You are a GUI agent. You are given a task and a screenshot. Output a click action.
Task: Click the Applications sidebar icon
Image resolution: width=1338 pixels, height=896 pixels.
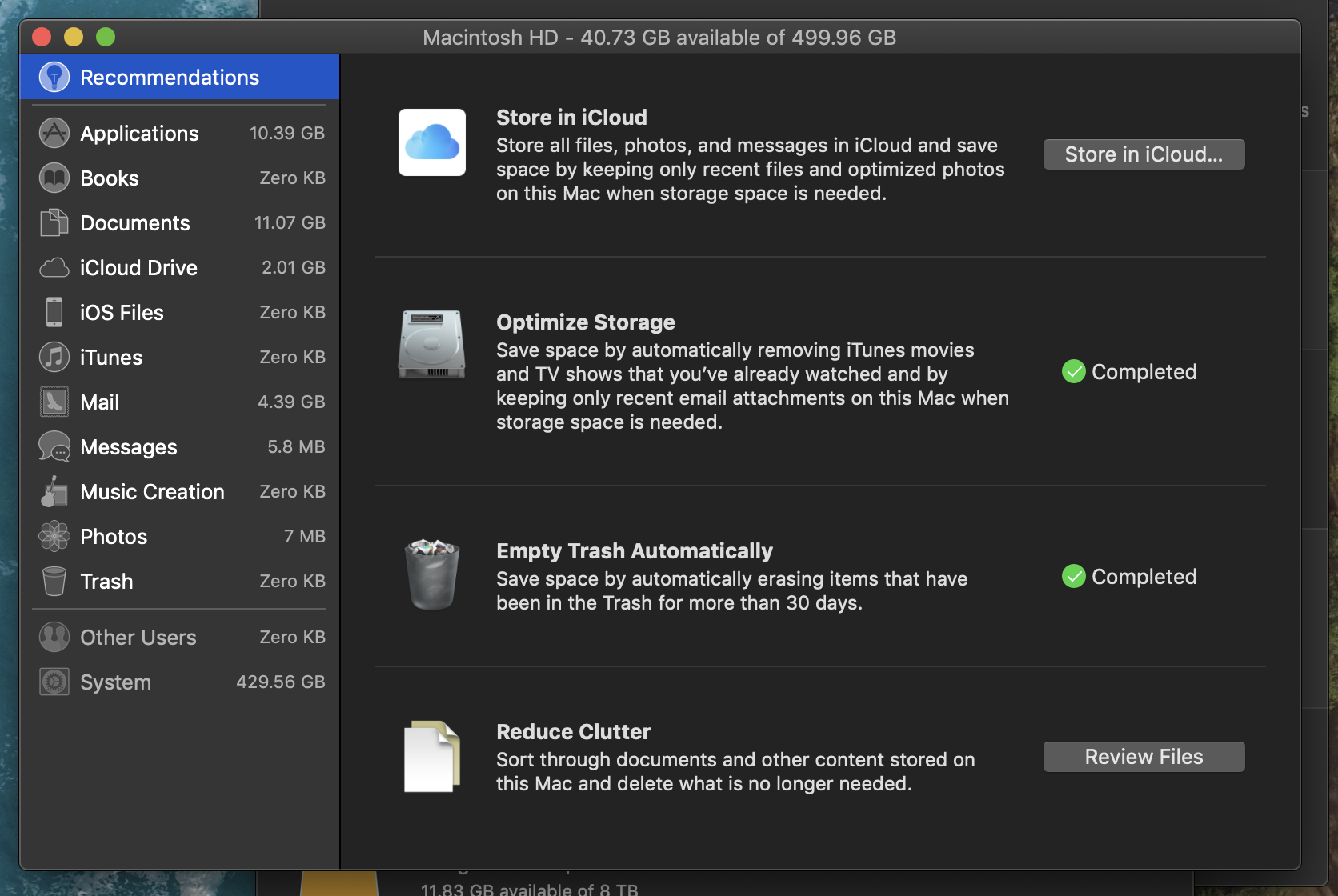[54, 134]
